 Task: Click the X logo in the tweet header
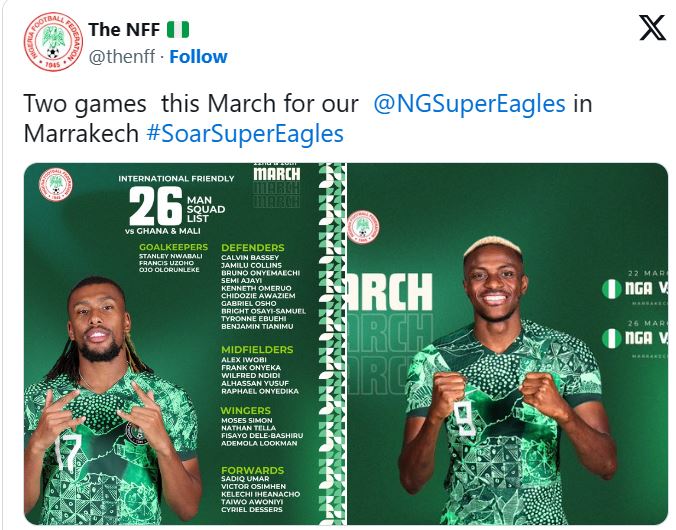(x=651, y=29)
